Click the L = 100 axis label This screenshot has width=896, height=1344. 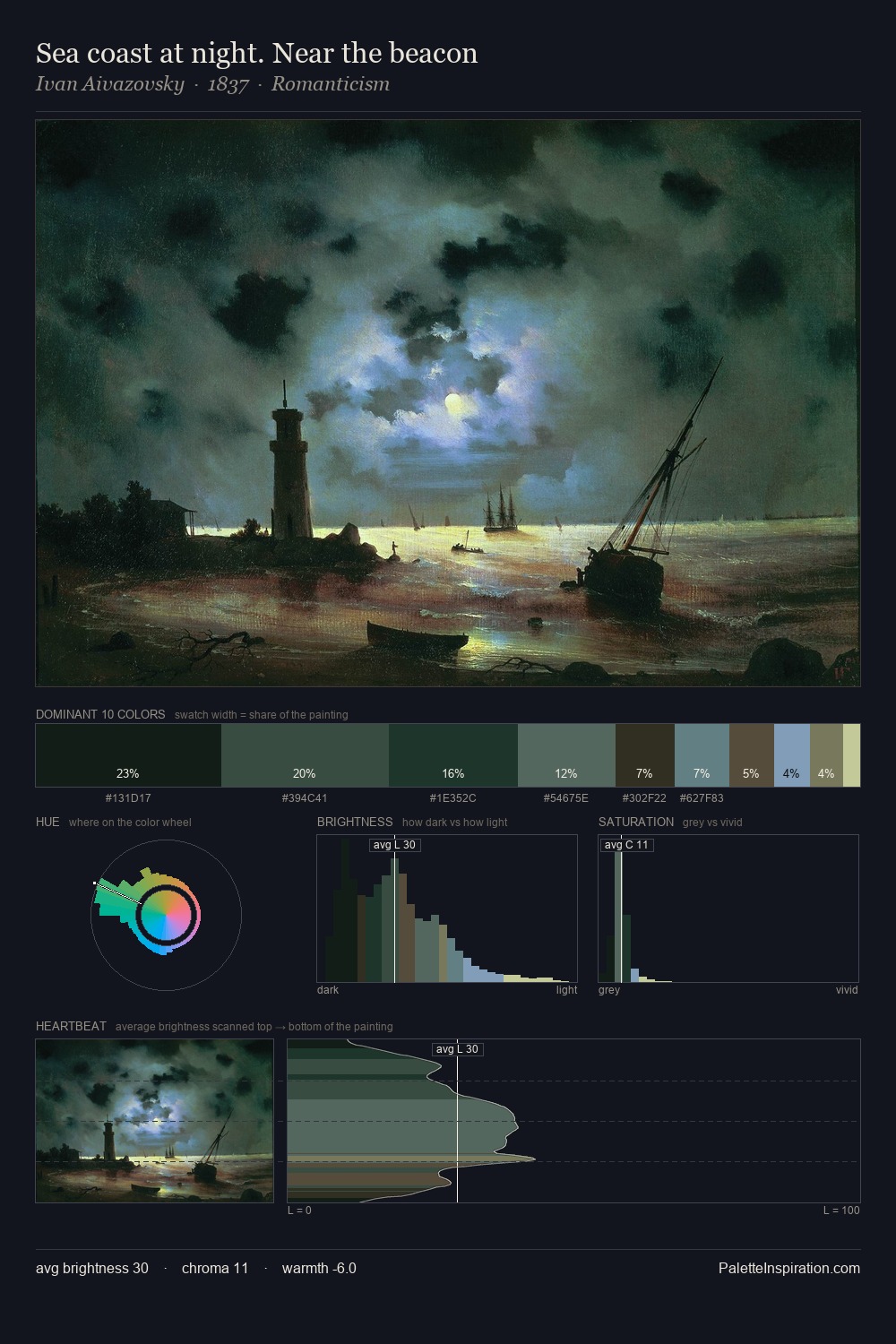tap(841, 1210)
